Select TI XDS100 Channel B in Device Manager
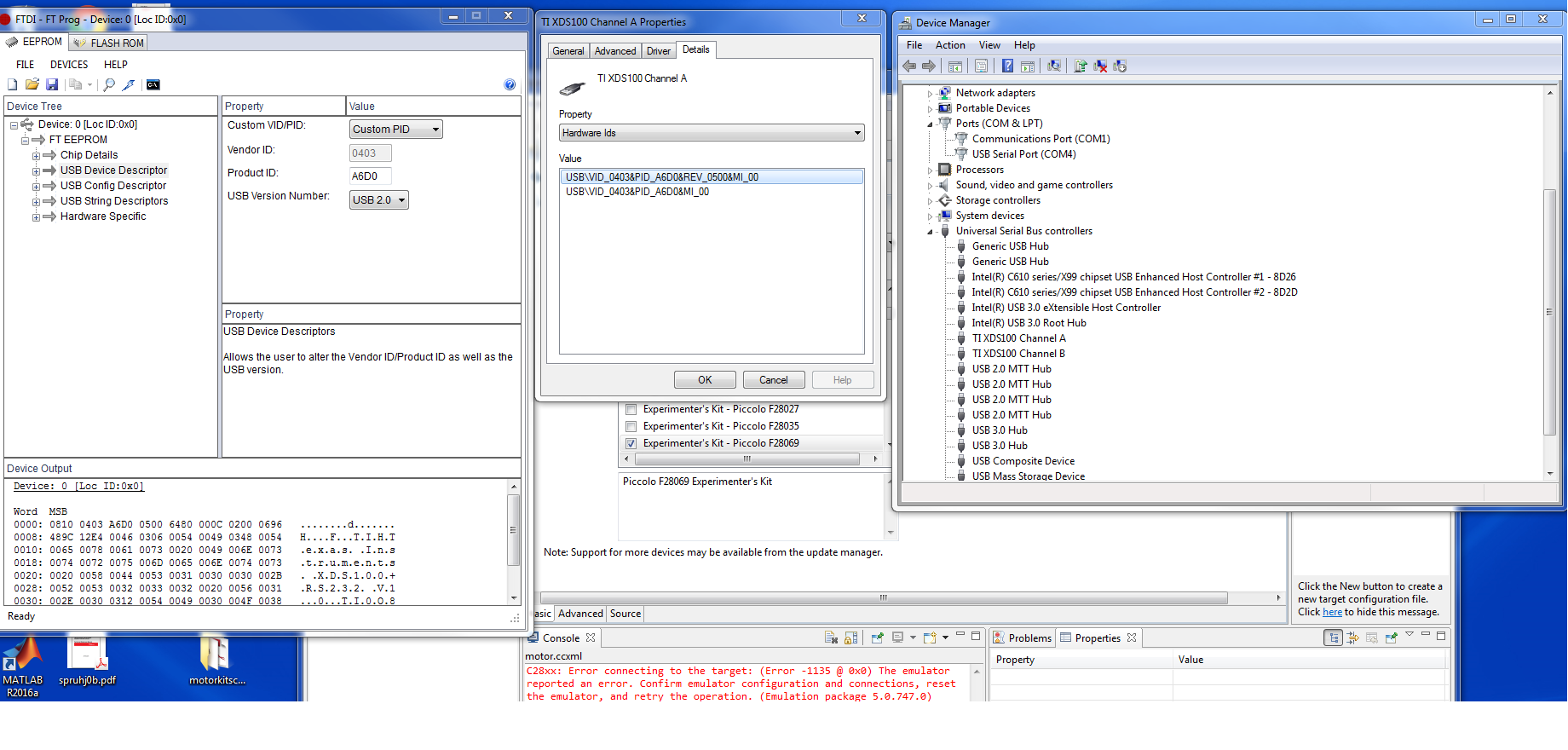This screenshot has width=1568, height=750. (x=1018, y=354)
